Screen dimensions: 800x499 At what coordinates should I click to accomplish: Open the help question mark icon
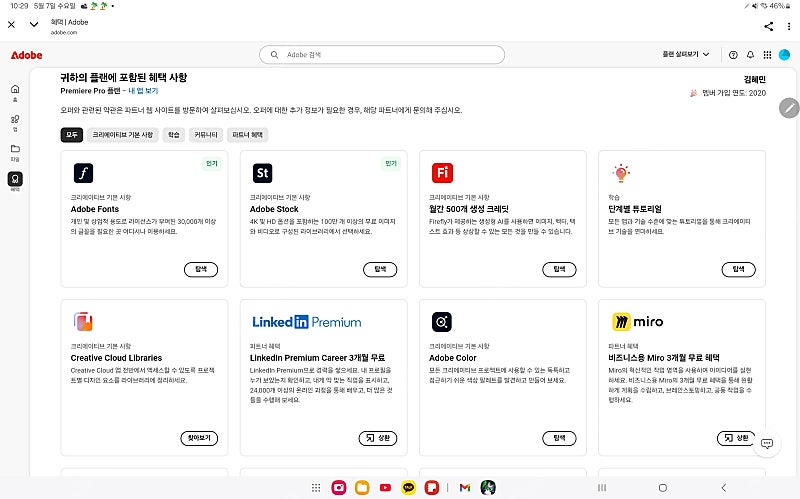(733, 55)
